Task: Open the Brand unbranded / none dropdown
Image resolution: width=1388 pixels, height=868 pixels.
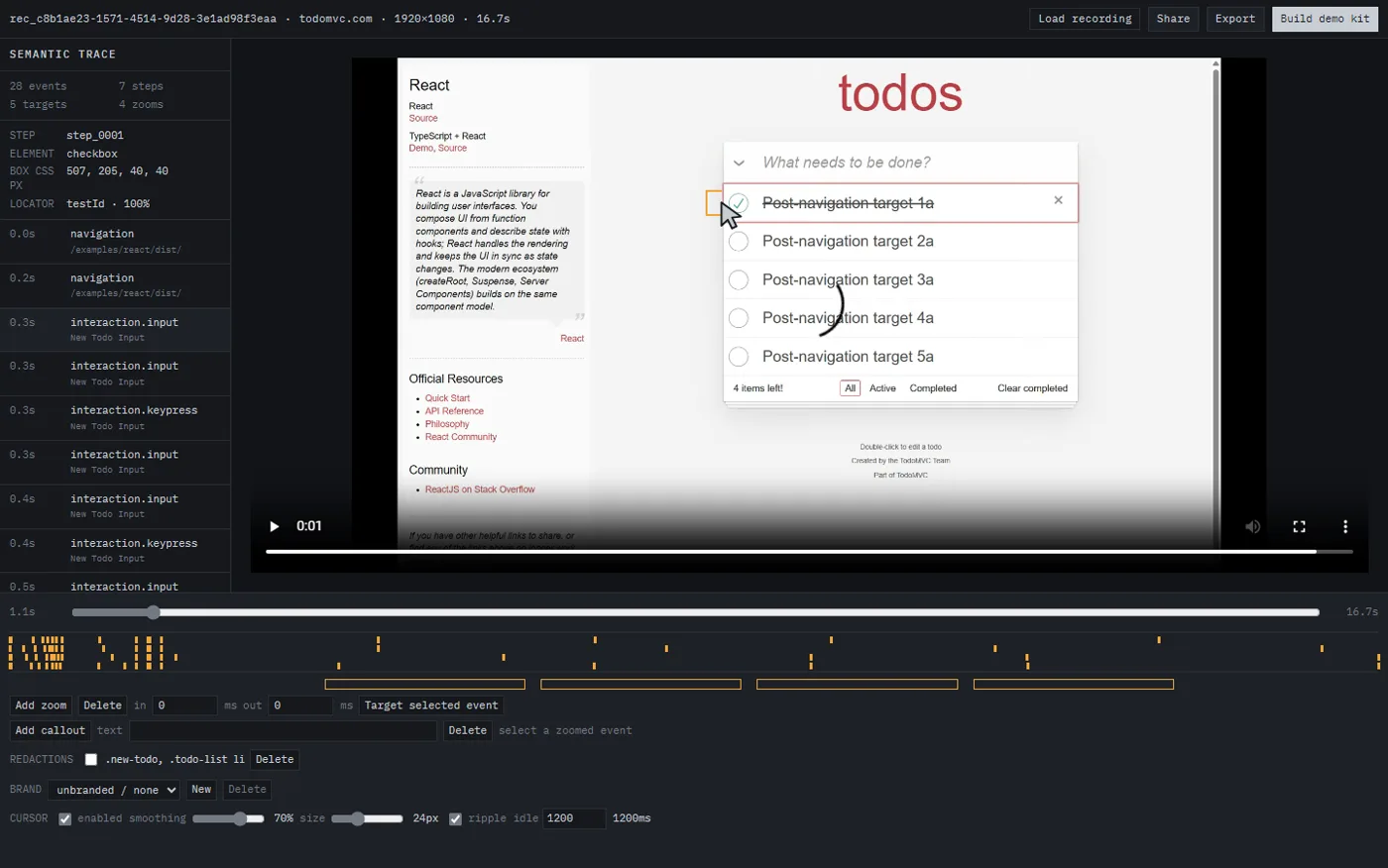Action: 115,790
